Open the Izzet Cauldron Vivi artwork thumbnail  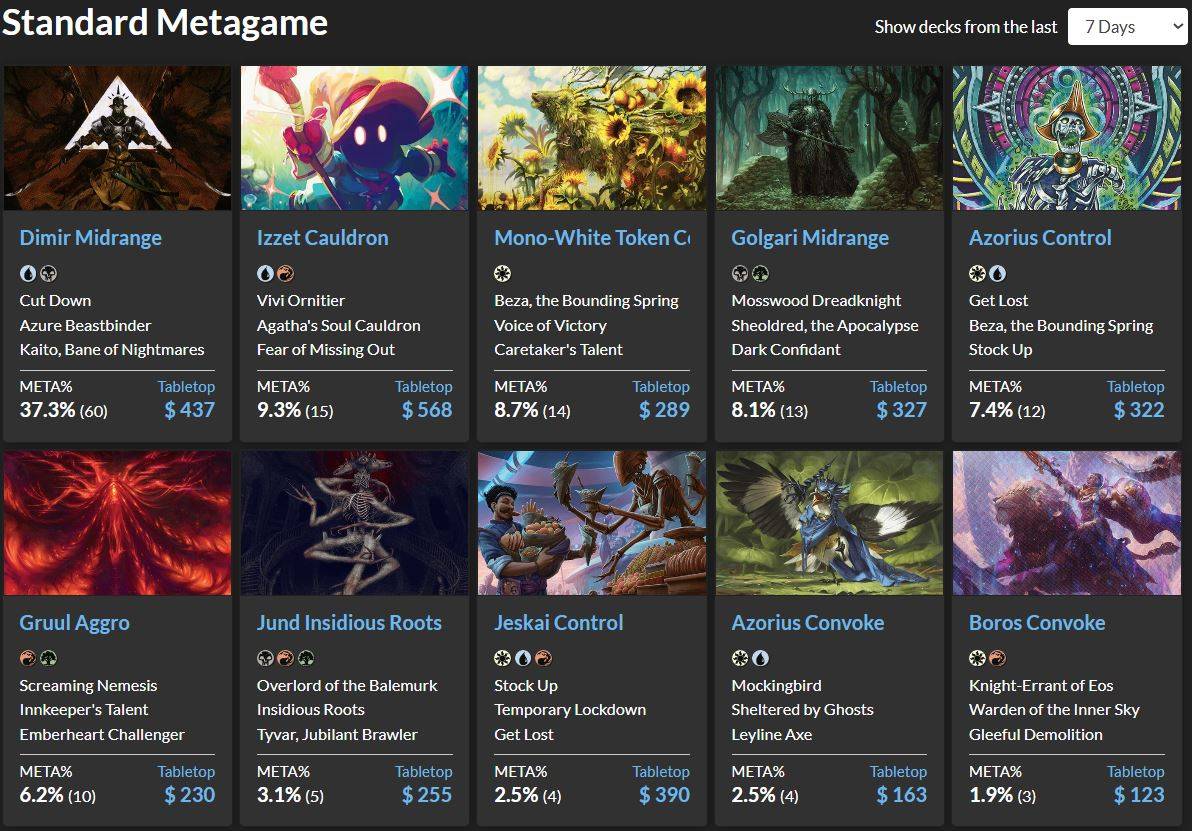coord(354,138)
